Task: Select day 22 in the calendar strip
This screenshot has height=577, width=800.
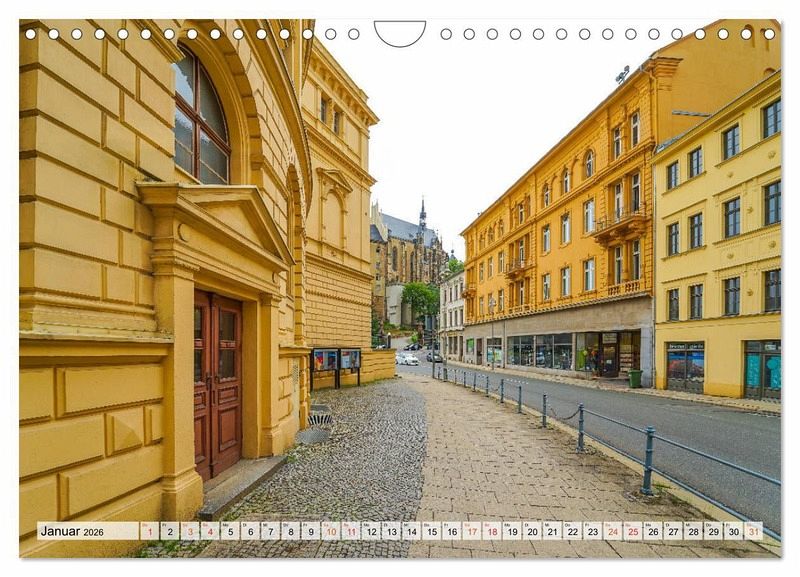Action: point(573,531)
